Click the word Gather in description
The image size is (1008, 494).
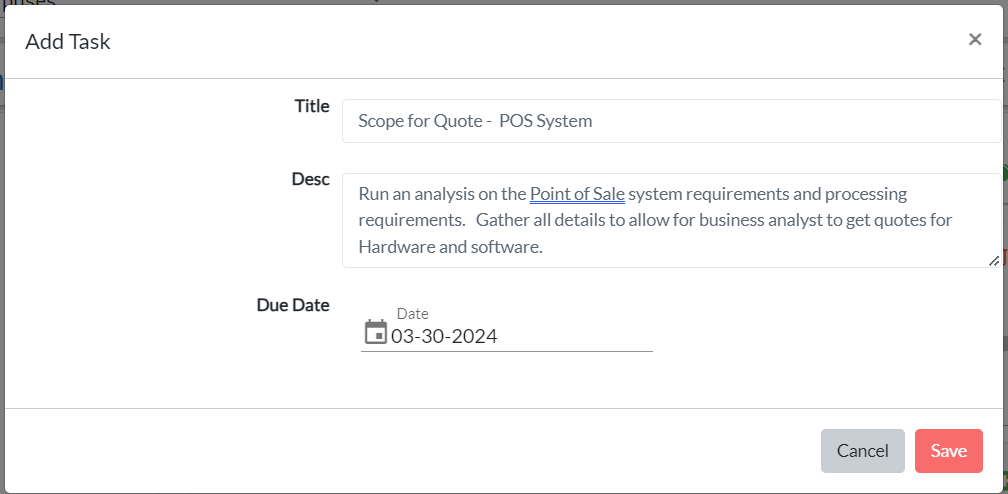[499, 220]
